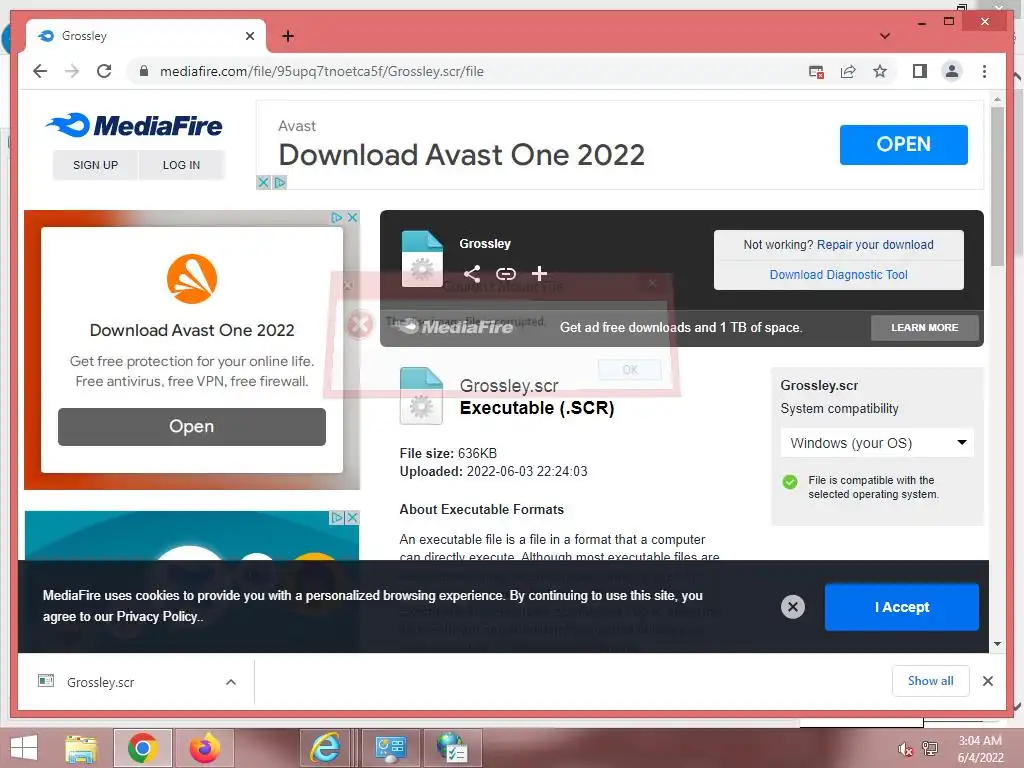Go back using the browser back arrow
The width and height of the screenshot is (1024, 768).
(x=40, y=71)
